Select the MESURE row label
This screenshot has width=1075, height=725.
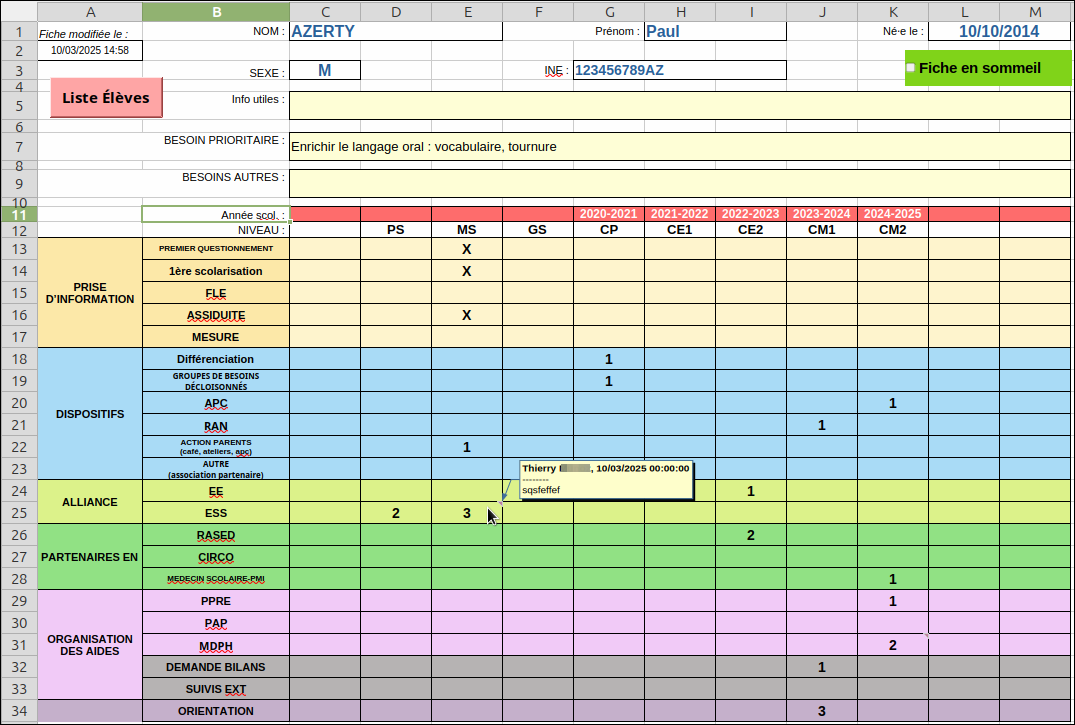[x=216, y=337]
